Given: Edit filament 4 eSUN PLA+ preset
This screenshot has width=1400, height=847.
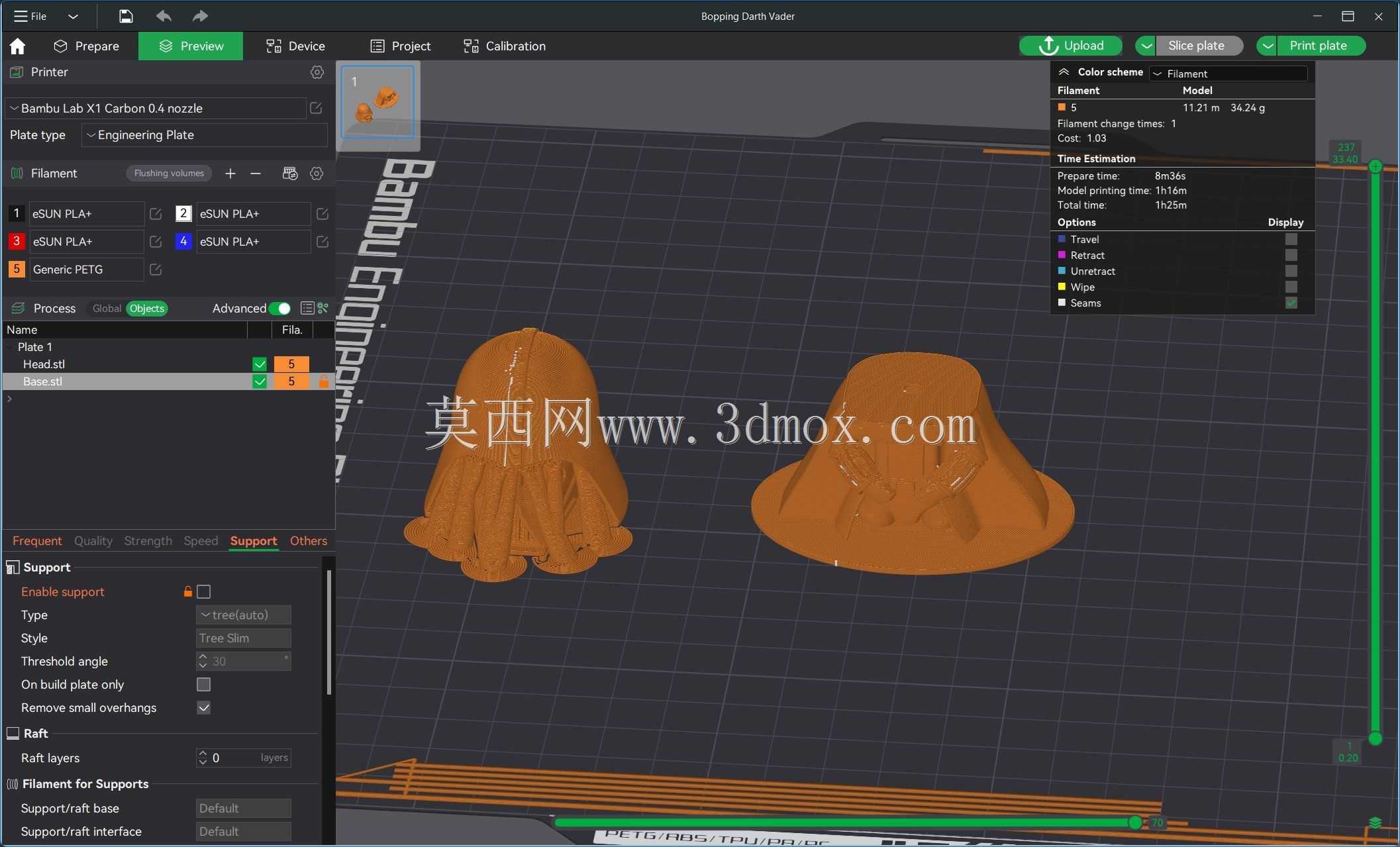Looking at the screenshot, I should (323, 242).
